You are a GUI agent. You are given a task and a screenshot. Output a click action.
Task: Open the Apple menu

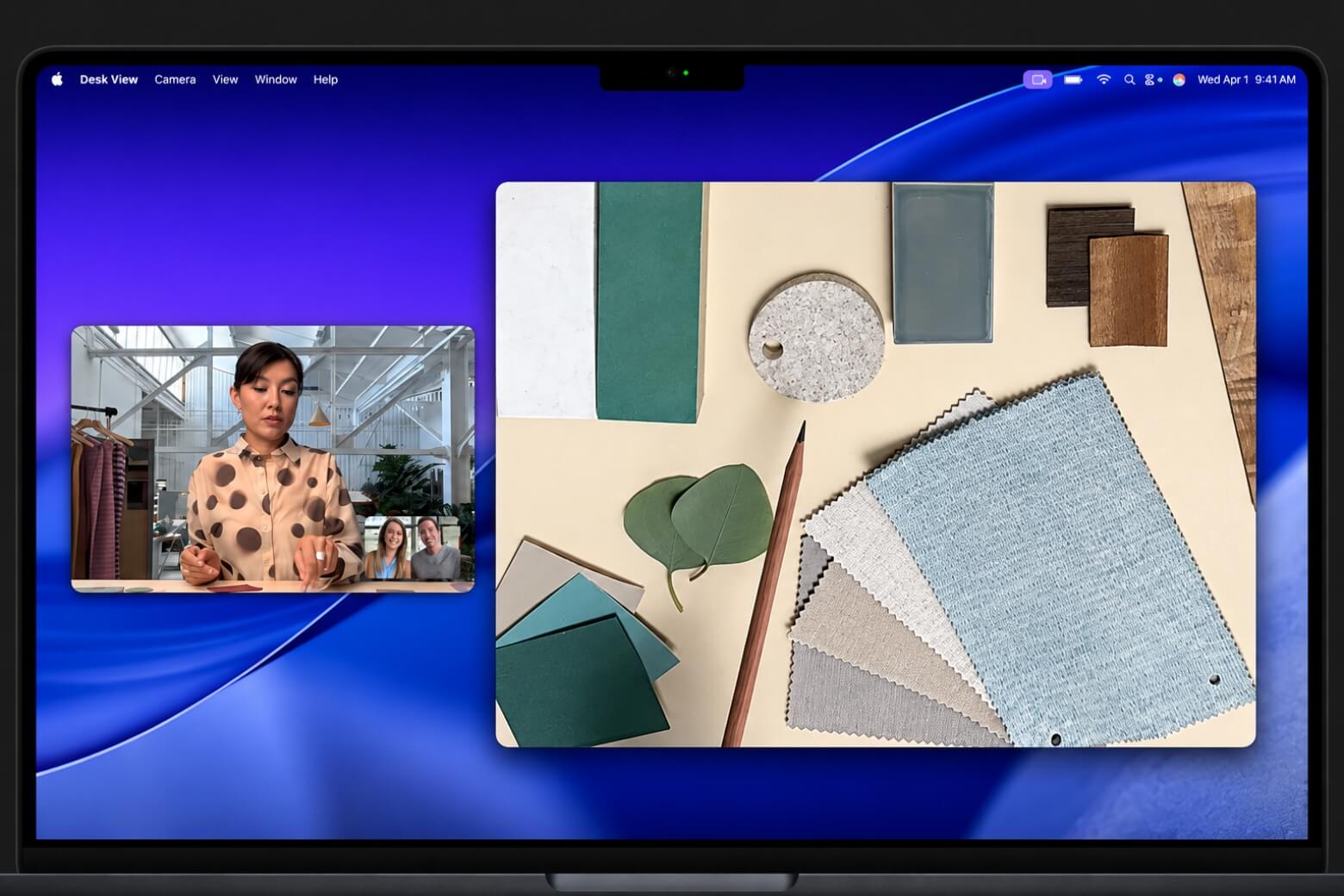point(57,79)
